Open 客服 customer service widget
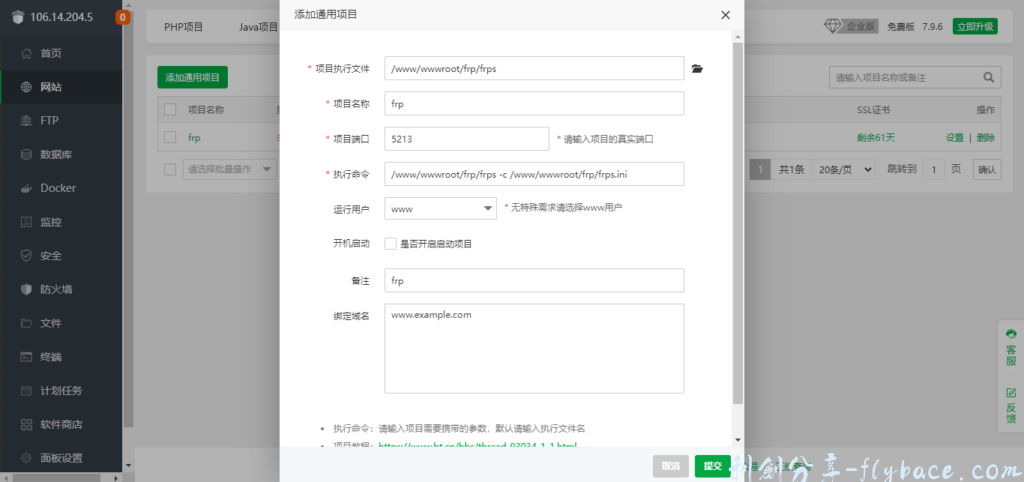1024x482 pixels. point(1011,349)
